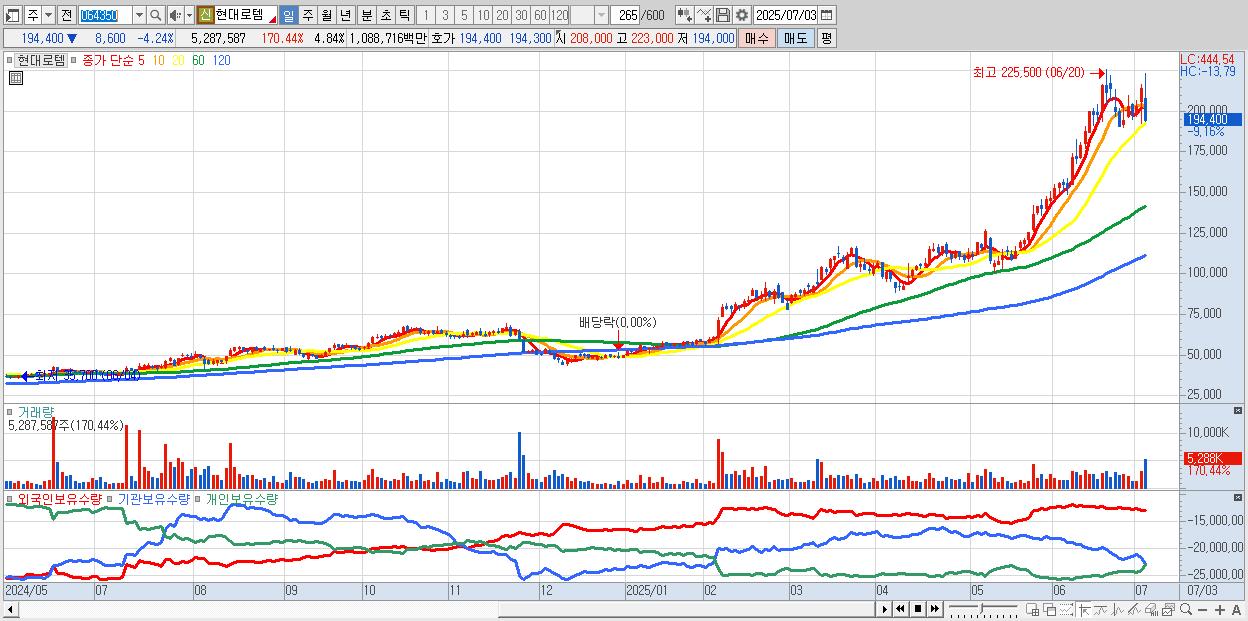Click the grid icon below 현대로템 legend
This screenshot has height=621, width=1248.
pyautogui.click(x=15, y=78)
